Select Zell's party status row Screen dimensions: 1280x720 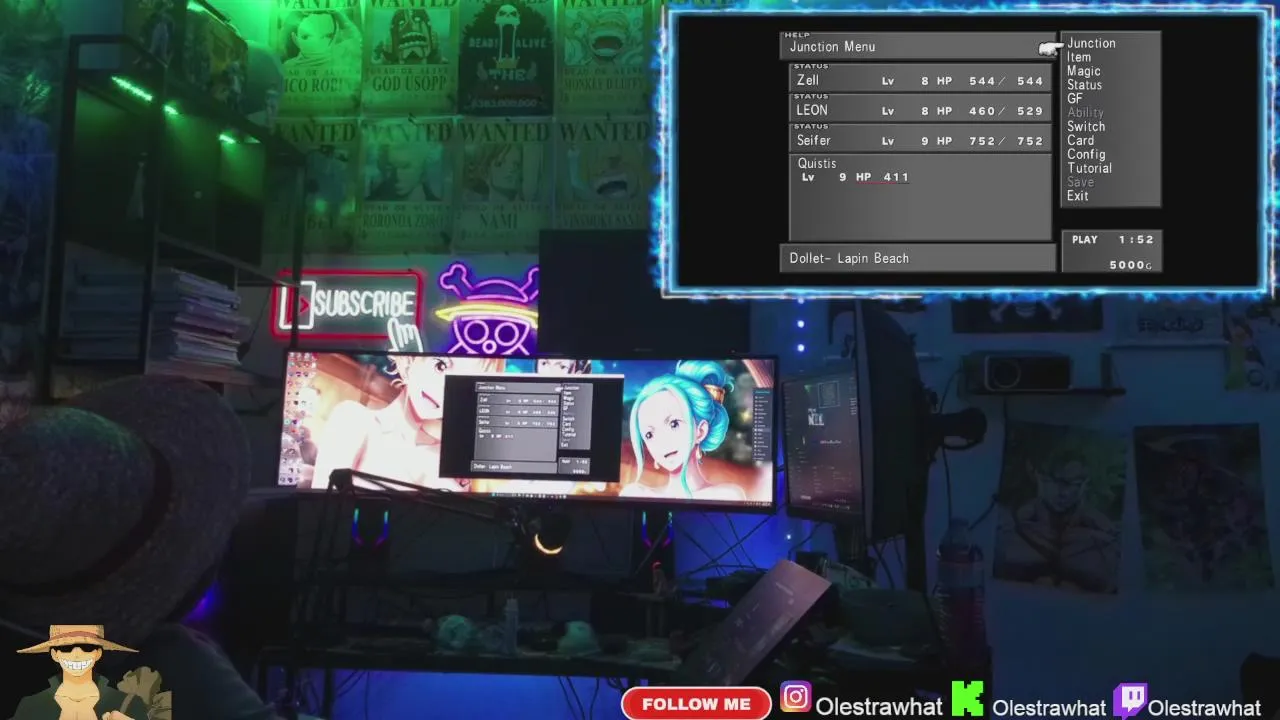point(921,80)
